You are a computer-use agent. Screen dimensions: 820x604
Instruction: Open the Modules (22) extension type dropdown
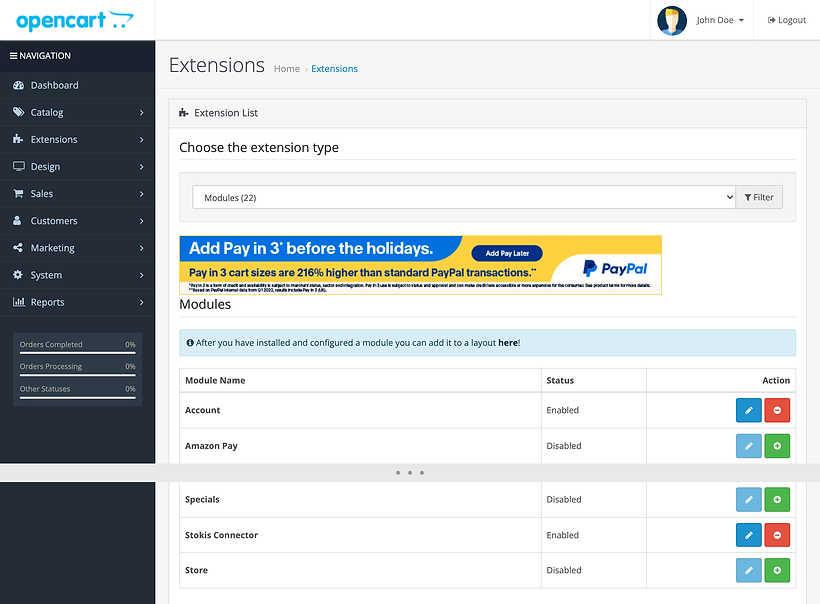463,197
